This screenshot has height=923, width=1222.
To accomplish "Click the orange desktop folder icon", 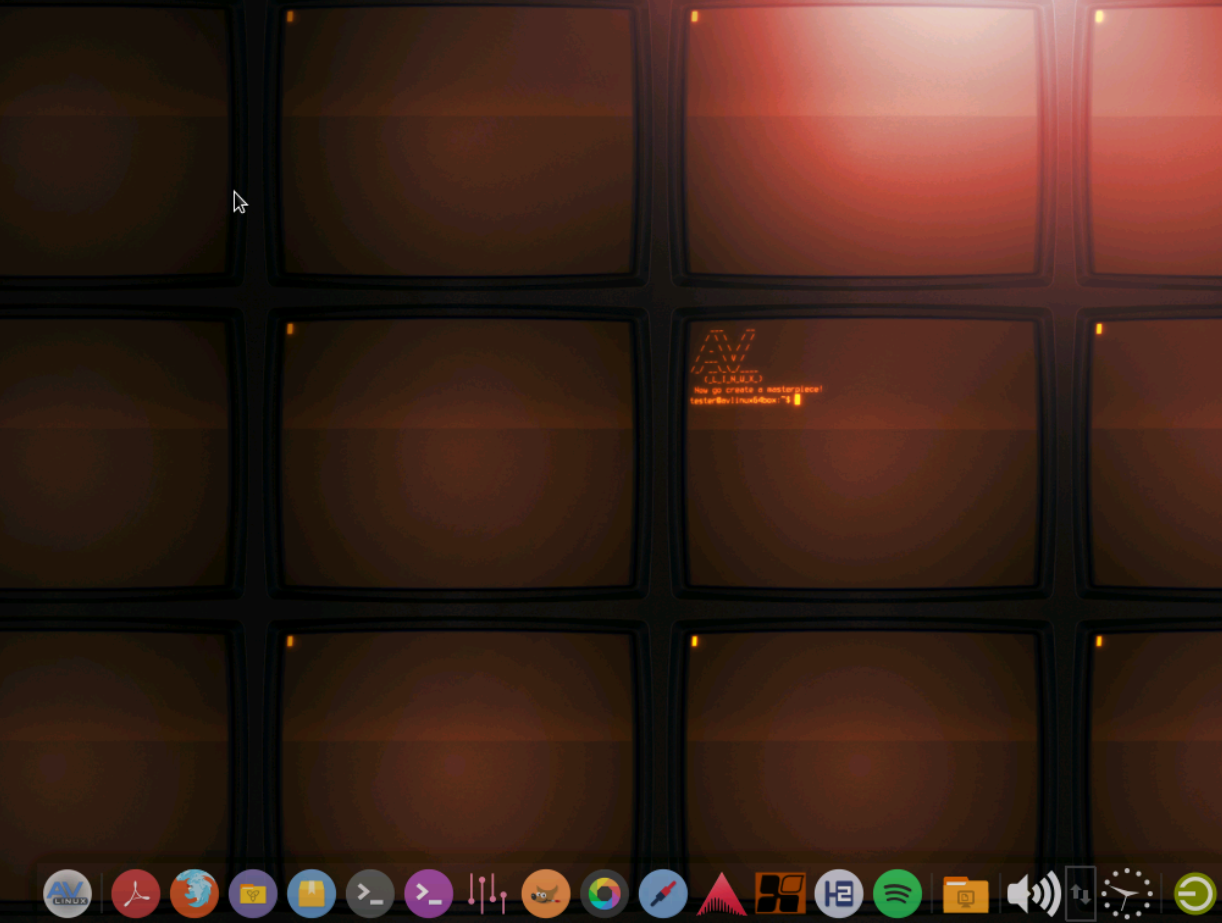I will coord(965,894).
